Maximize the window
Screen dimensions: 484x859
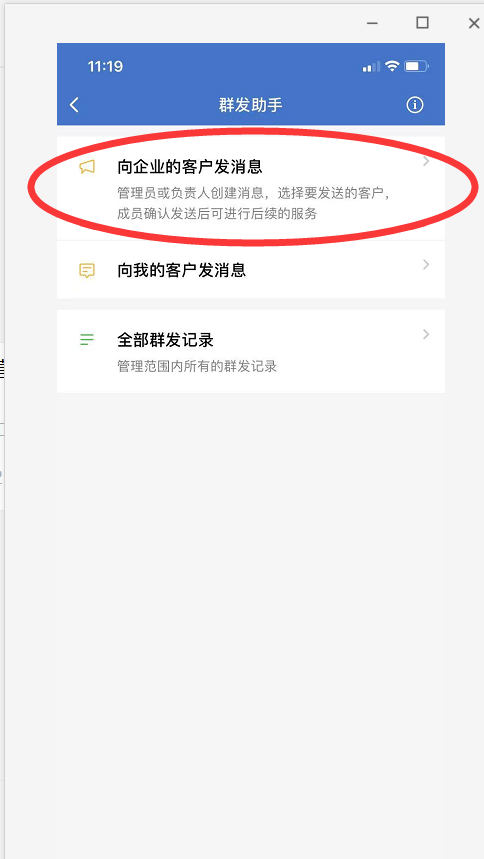pos(422,22)
